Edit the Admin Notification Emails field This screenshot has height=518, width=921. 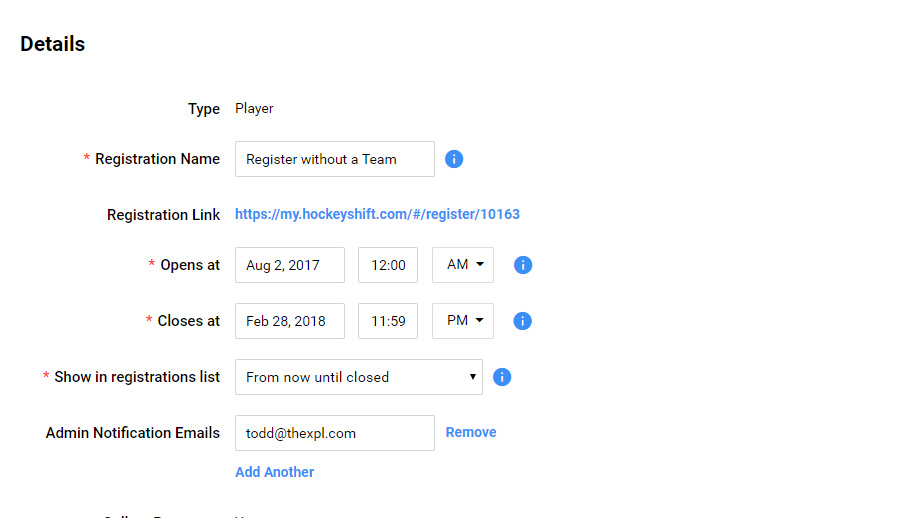(x=334, y=433)
